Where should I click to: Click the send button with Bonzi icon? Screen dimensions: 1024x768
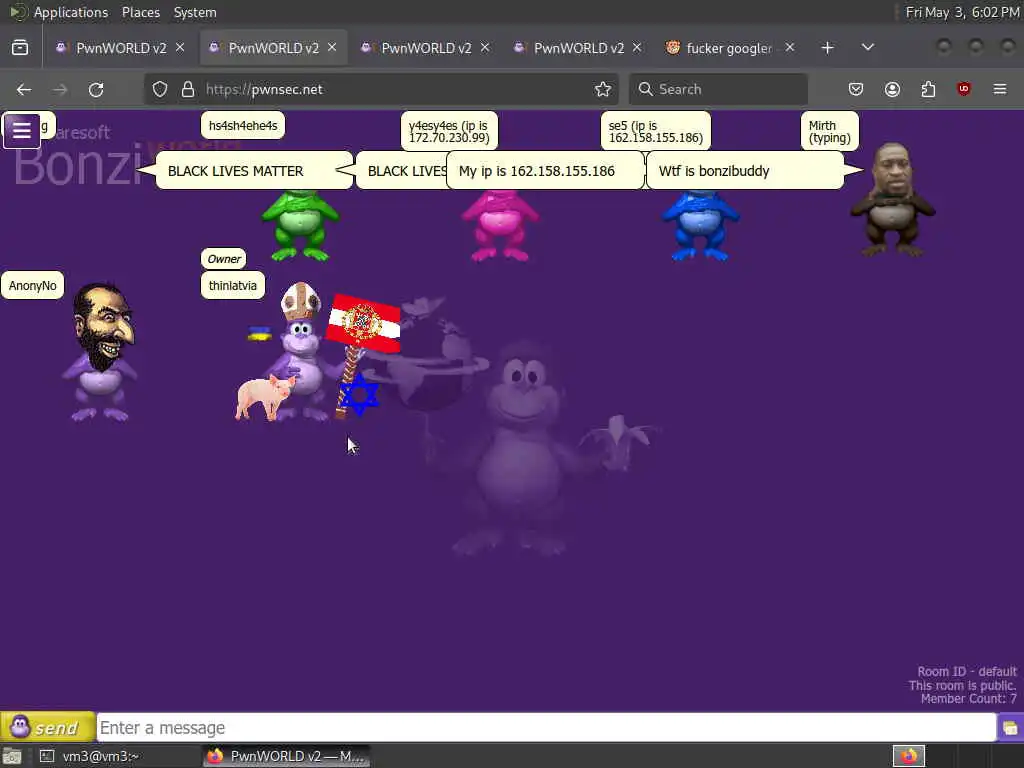coord(48,728)
